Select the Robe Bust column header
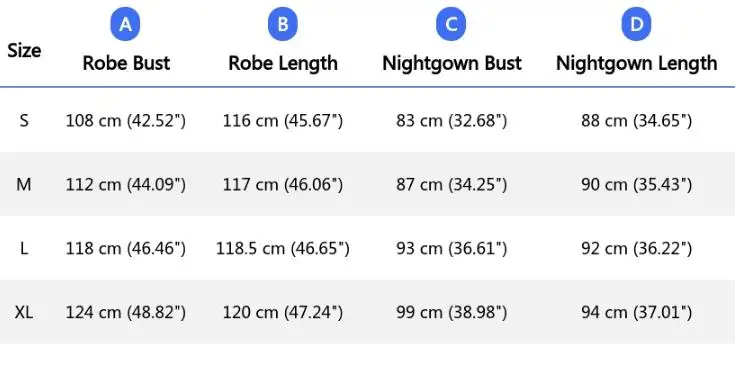Screen dimensions: 736x372 click(x=126, y=63)
